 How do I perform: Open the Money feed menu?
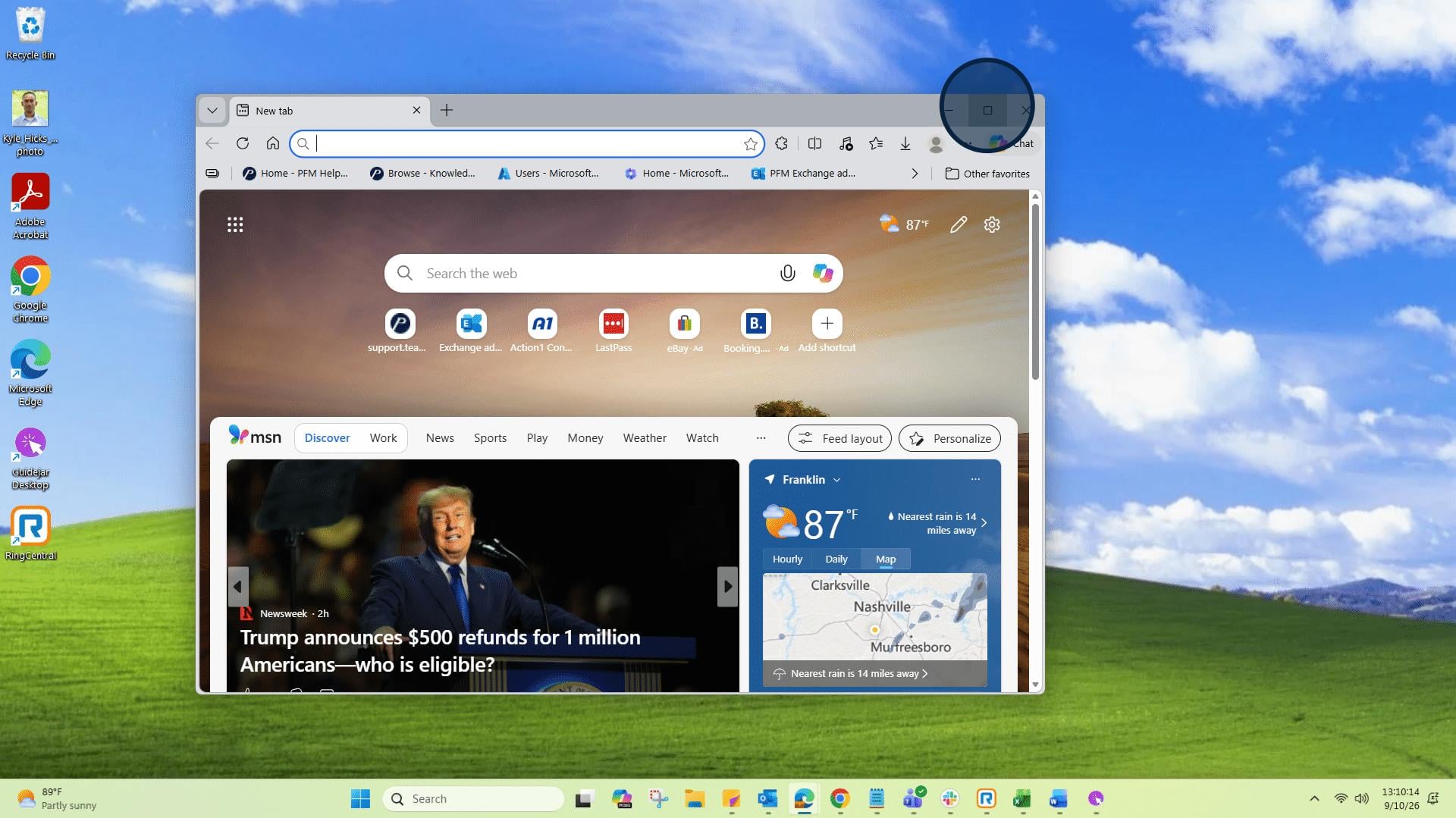[x=585, y=438]
